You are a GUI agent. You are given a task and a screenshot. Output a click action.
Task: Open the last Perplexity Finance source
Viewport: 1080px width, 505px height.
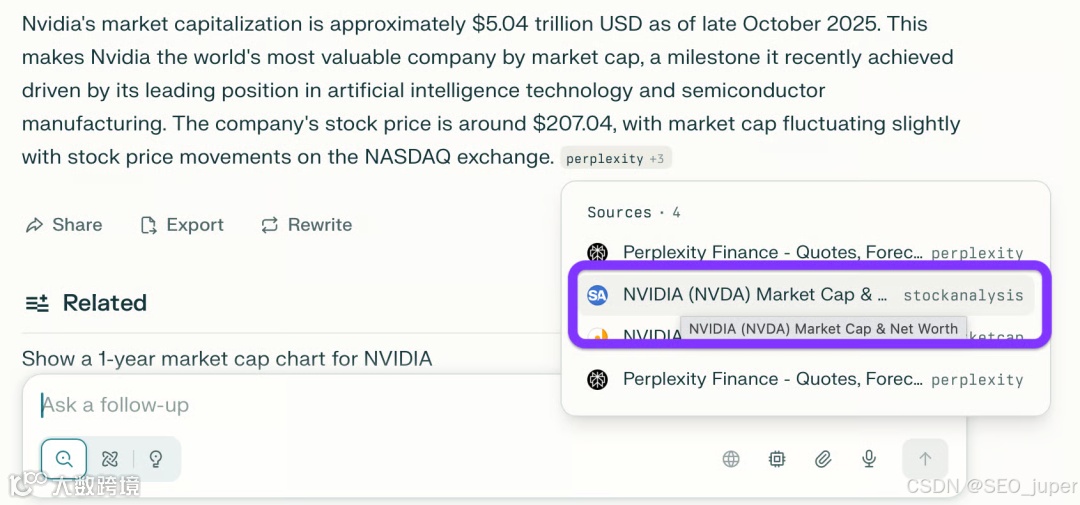pos(768,379)
